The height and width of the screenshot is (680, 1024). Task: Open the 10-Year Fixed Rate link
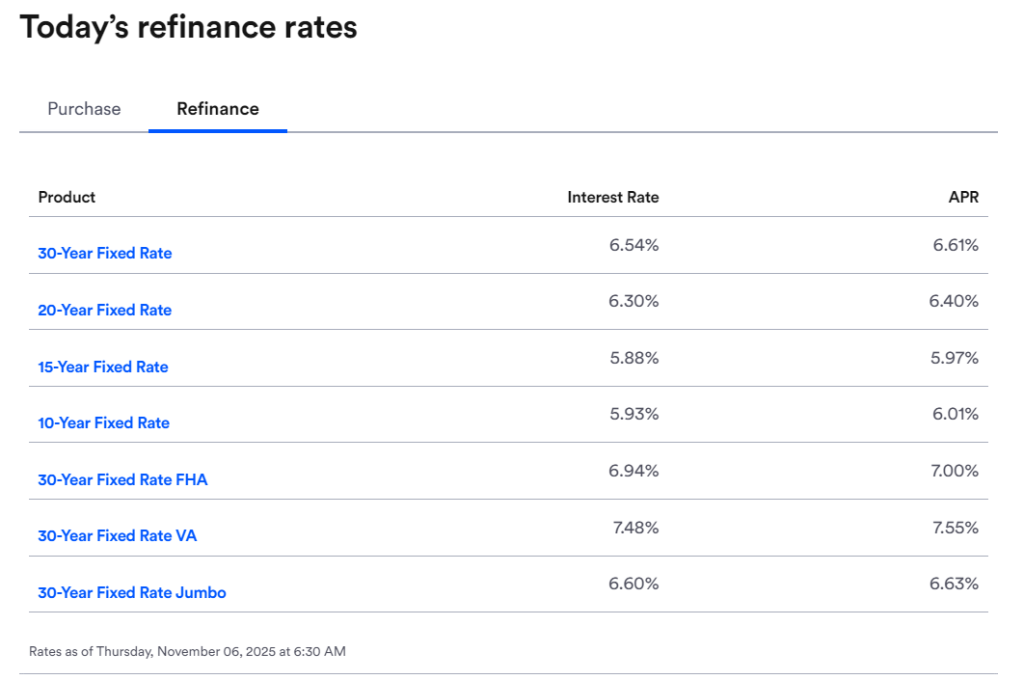click(103, 422)
